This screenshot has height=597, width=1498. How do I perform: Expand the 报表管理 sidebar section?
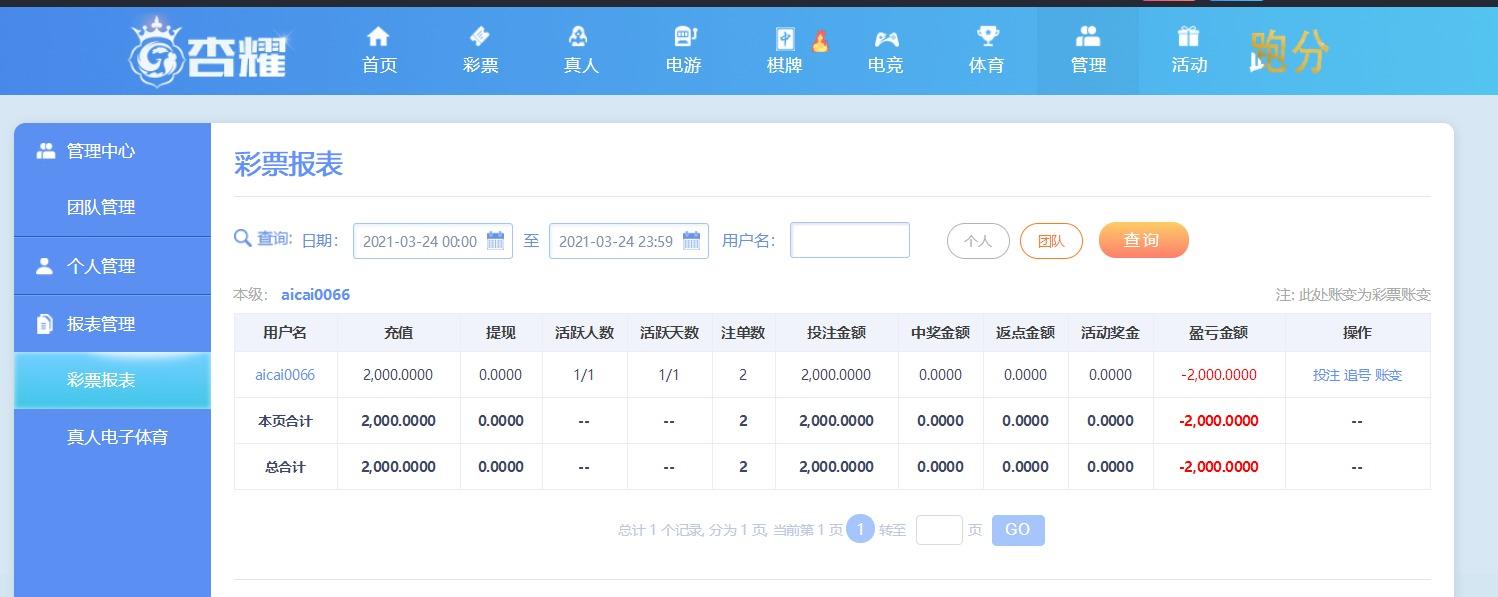coord(112,324)
